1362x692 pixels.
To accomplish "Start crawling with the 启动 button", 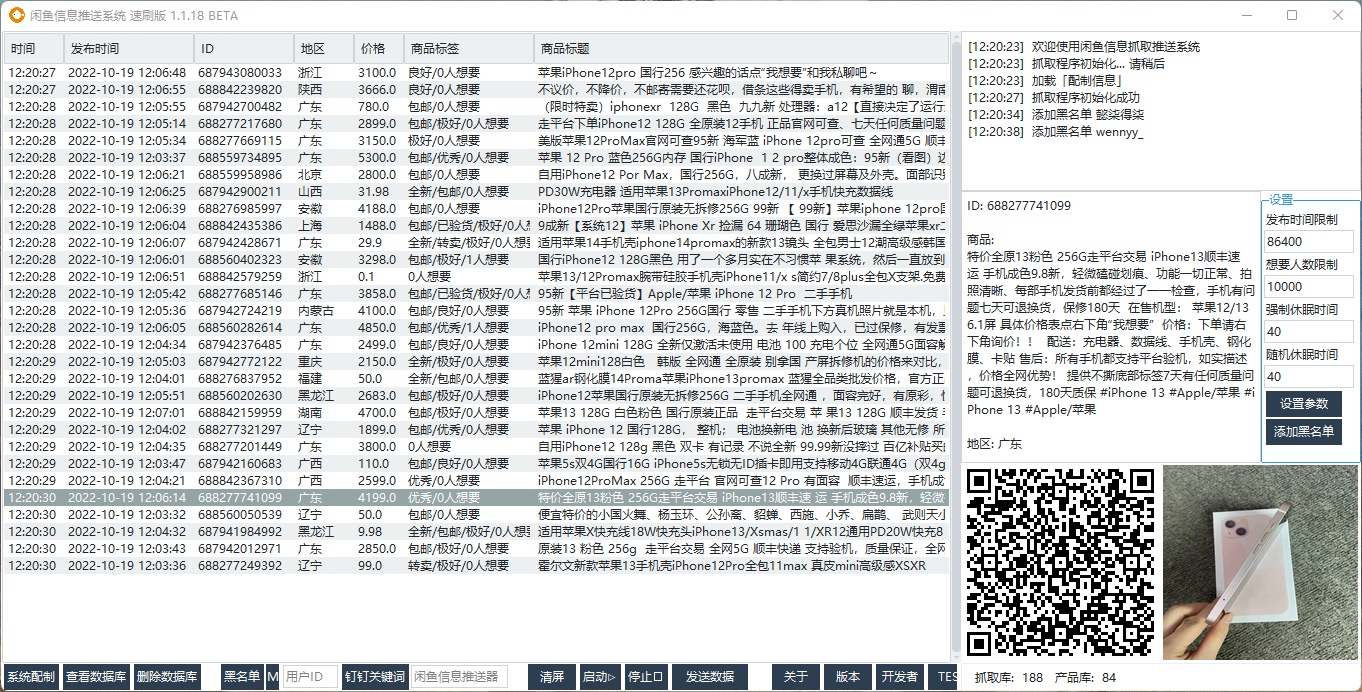I will pyautogui.click(x=600, y=677).
